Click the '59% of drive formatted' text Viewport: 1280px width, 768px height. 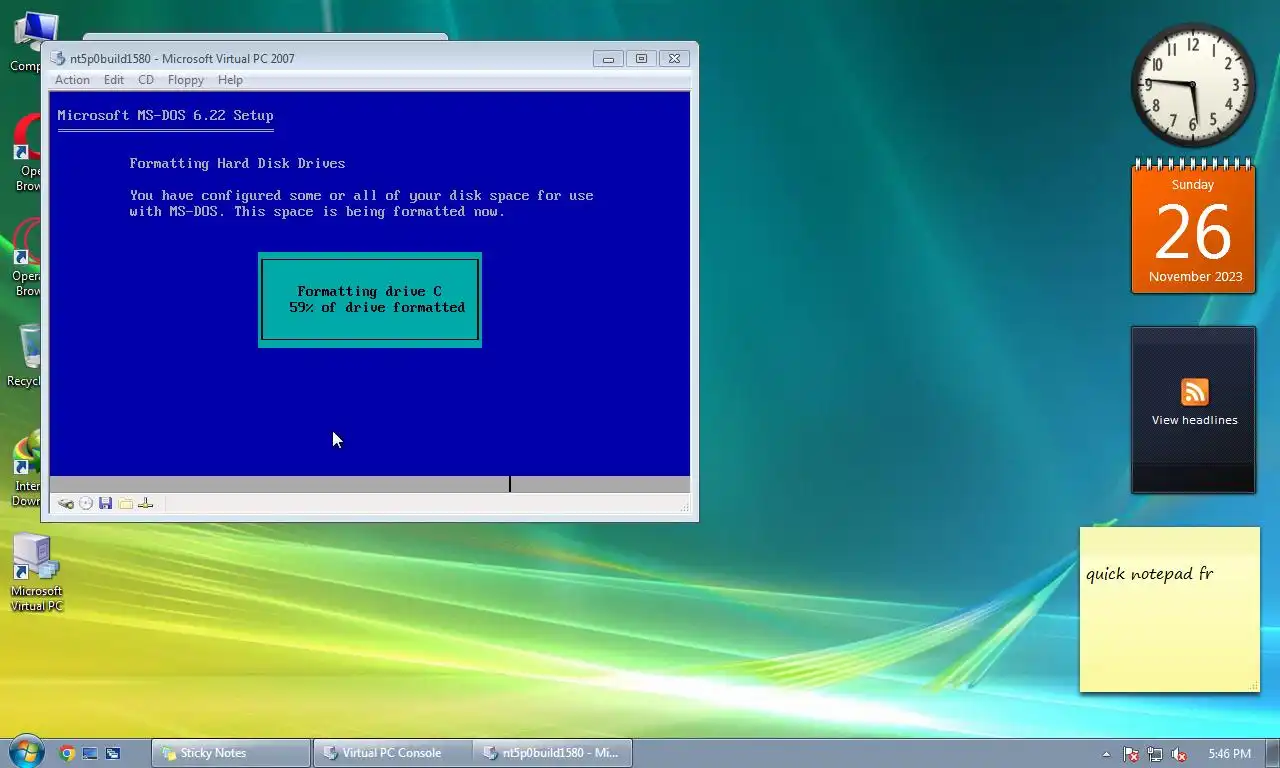[x=377, y=307]
